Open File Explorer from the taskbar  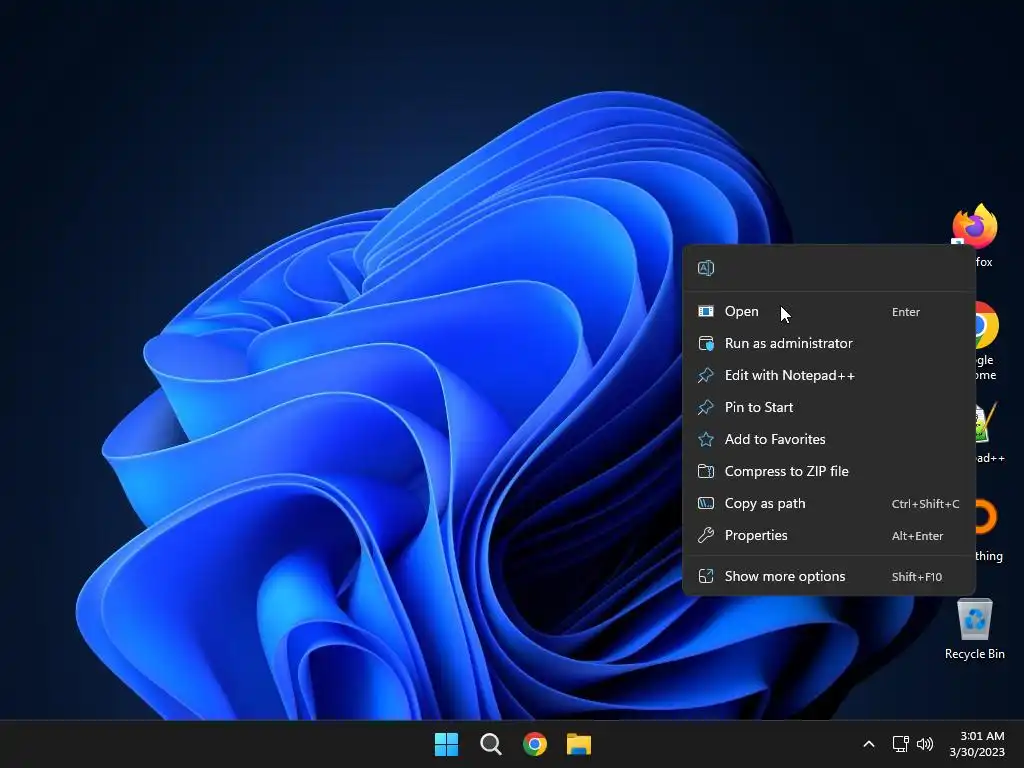tap(579, 744)
